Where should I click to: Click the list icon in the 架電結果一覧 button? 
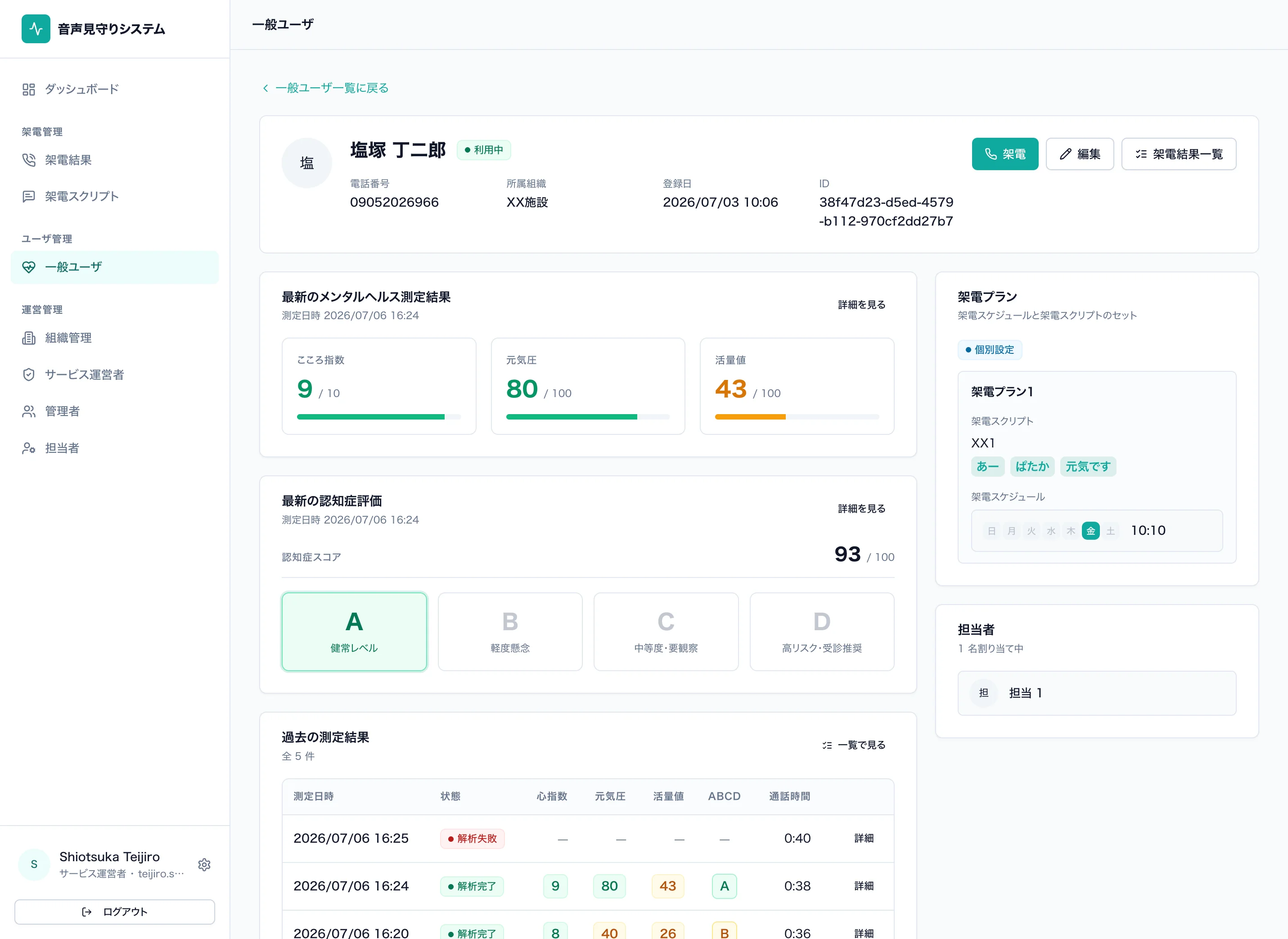(1141, 154)
